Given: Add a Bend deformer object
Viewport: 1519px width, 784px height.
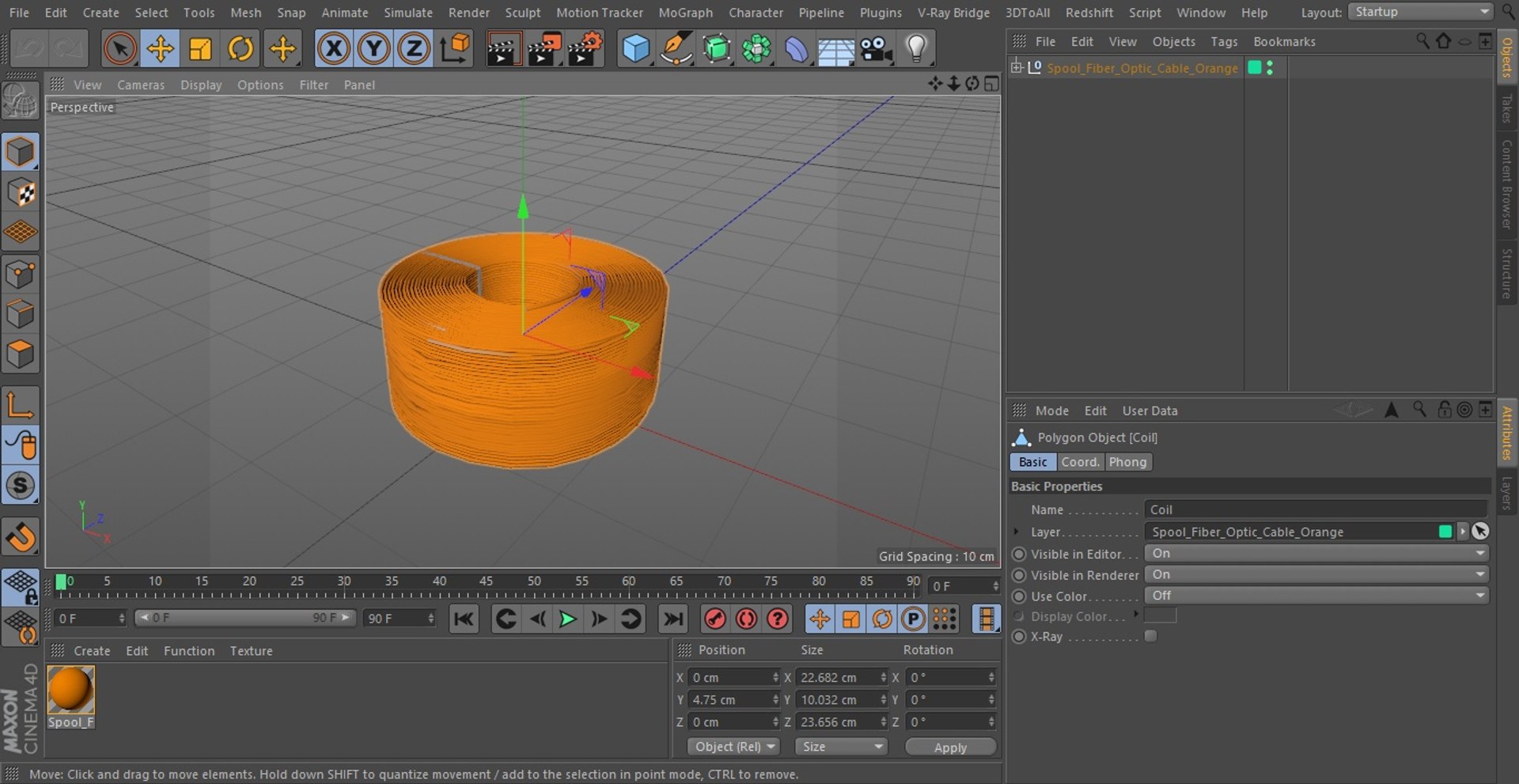Looking at the screenshot, I should click(796, 49).
